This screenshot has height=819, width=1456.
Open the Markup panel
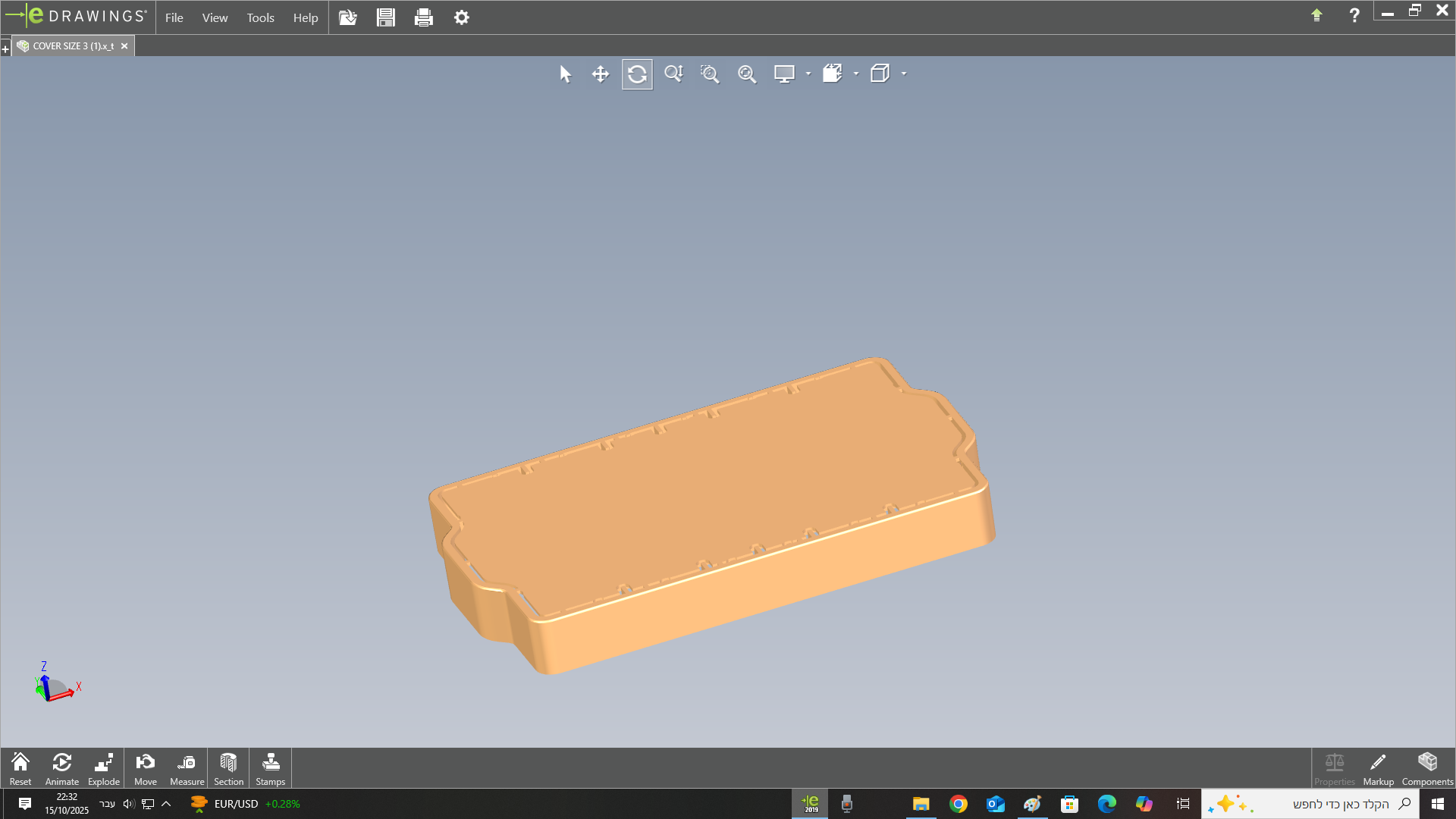pyautogui.click(x=1378, y=768)
